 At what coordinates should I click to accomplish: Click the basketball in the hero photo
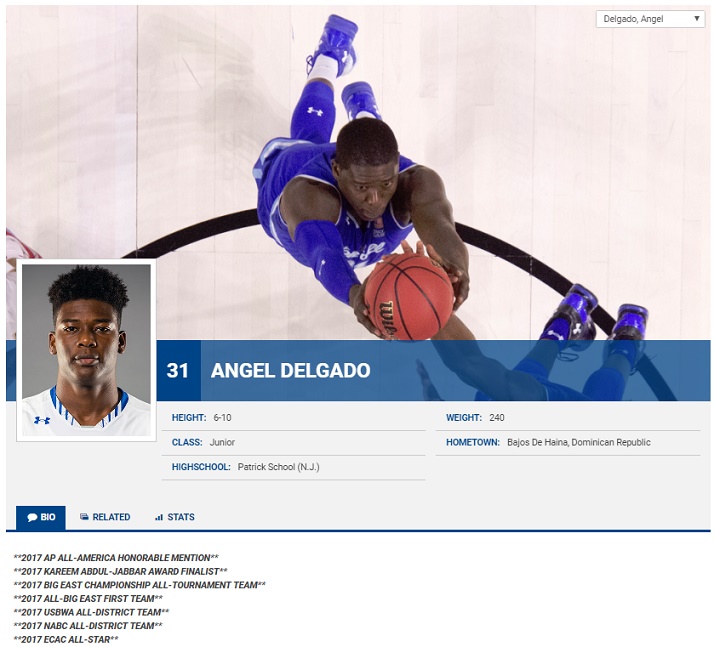point(408,296)
